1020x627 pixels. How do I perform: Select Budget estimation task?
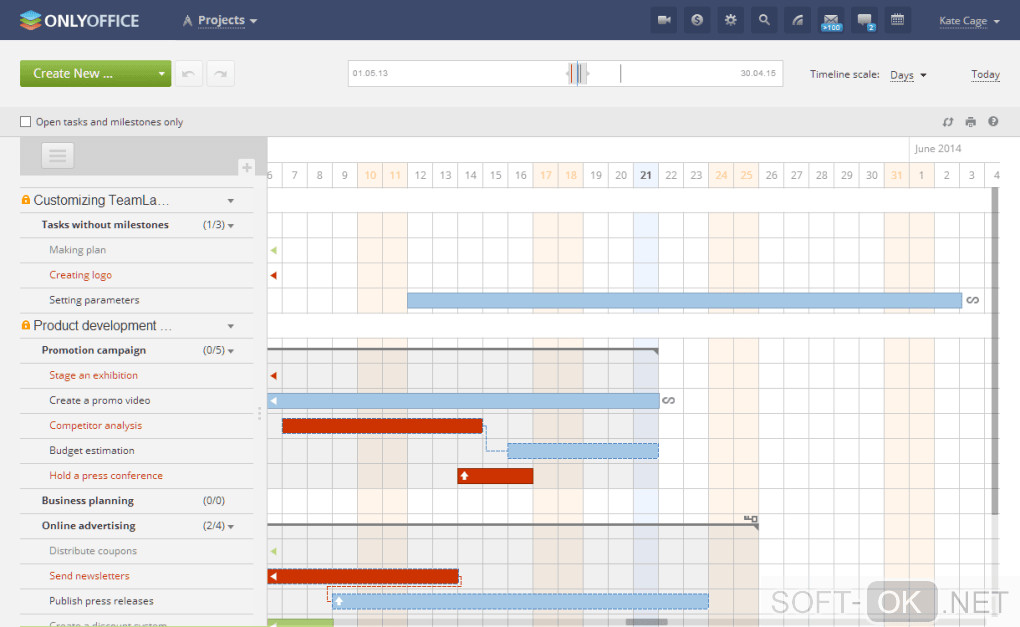[92, 450]
